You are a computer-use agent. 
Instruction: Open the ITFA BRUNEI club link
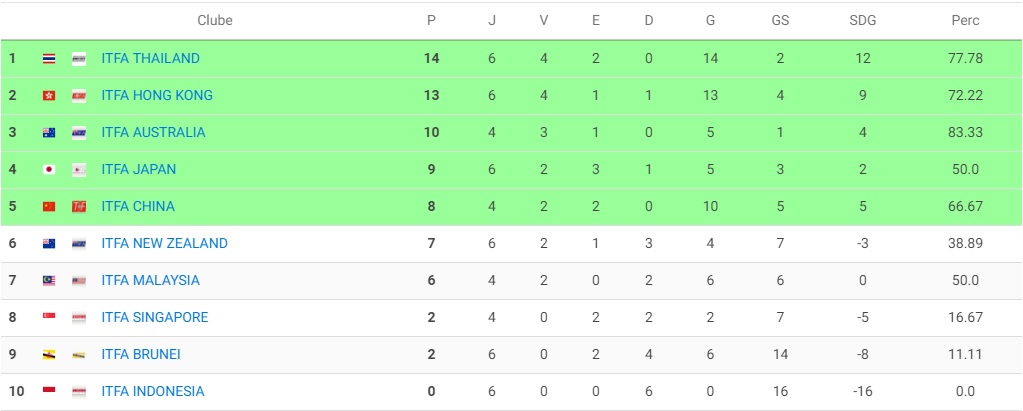point(141,355)
